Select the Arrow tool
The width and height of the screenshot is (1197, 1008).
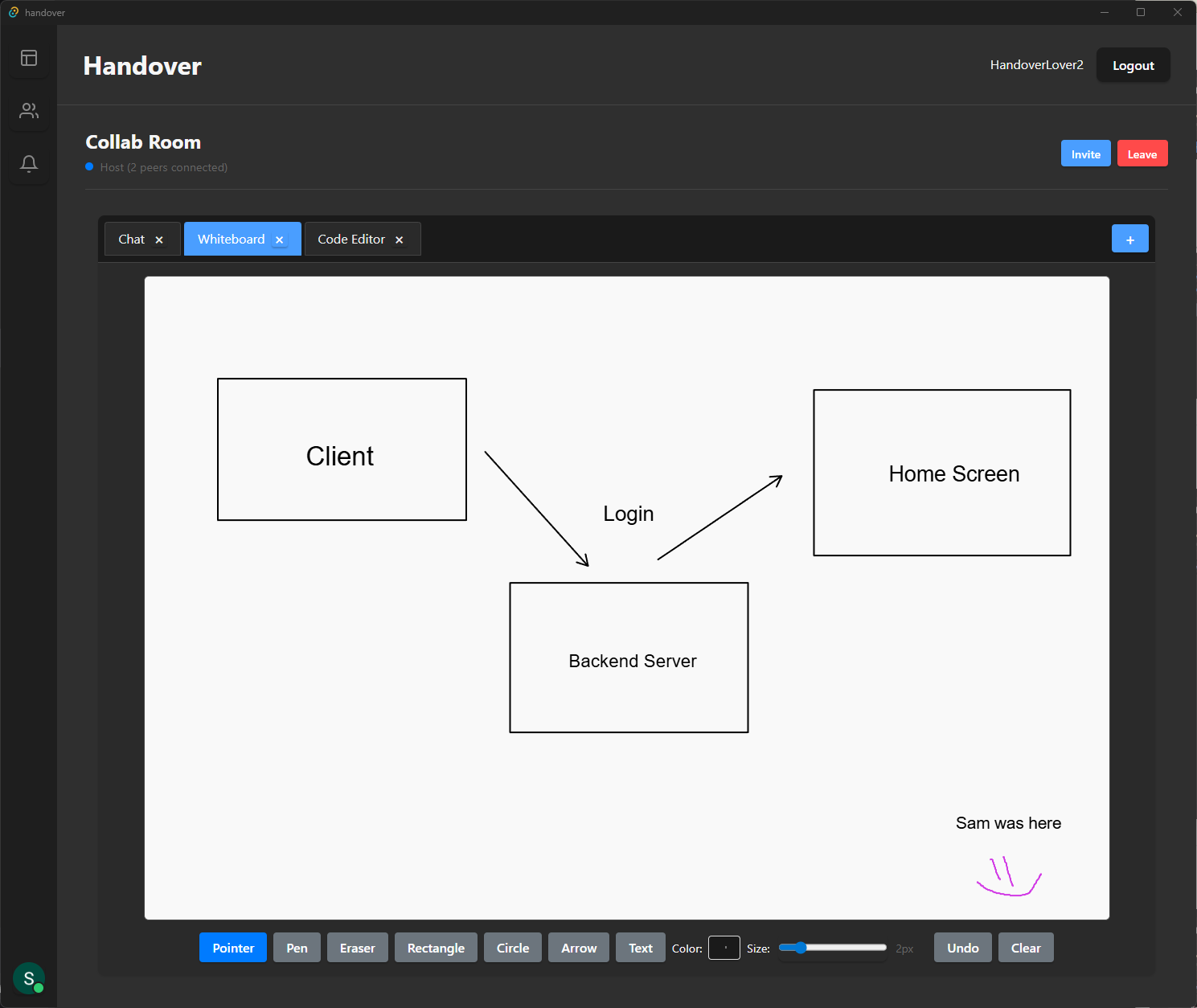click(578, 947)
